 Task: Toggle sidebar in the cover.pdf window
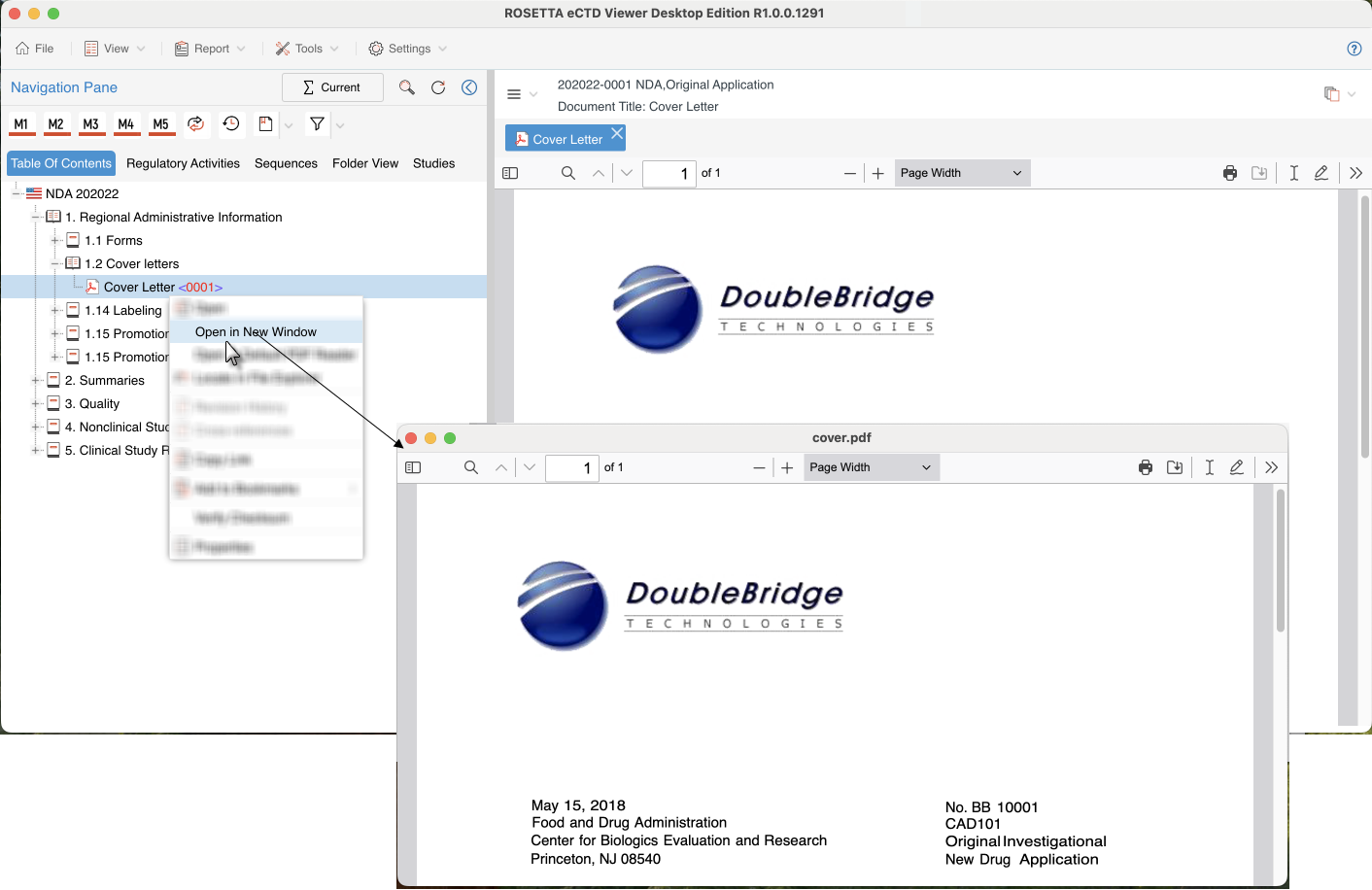413,467
